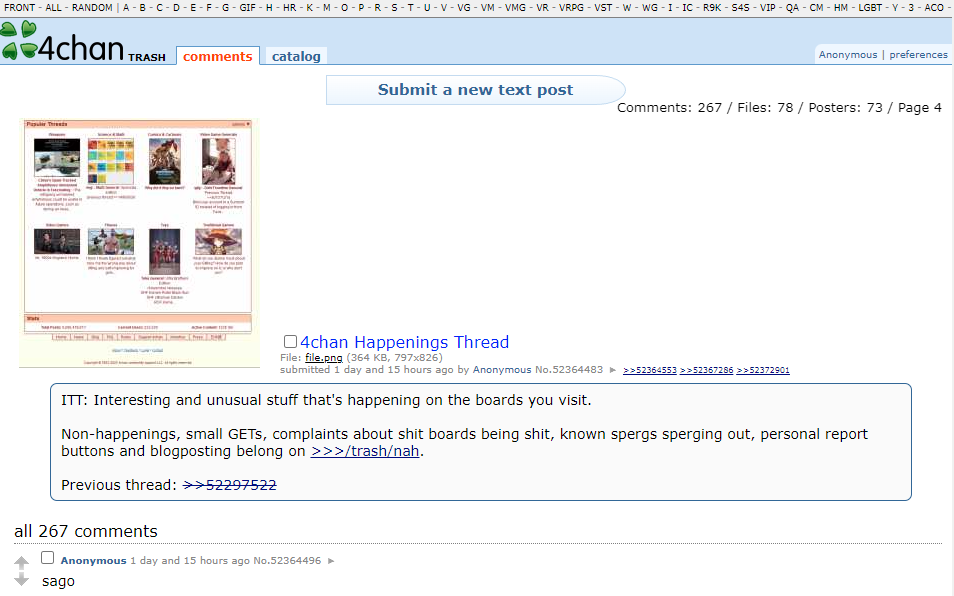Enlarge the Popular Threads thumbnail image
The image size is (954, 596).
pyautogui.click(x=139, y=243)
